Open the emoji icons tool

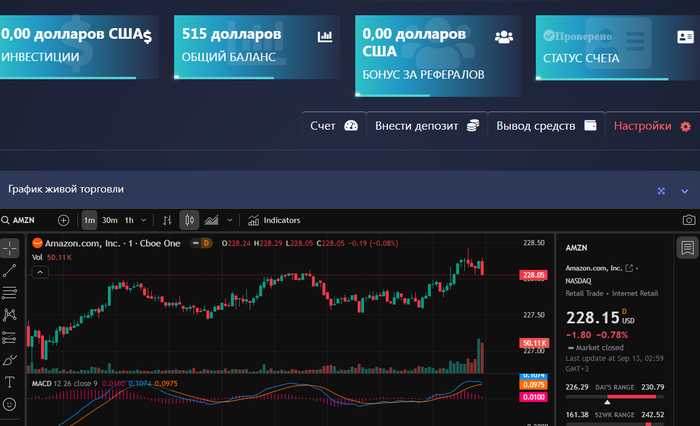[x=9, y=404]
